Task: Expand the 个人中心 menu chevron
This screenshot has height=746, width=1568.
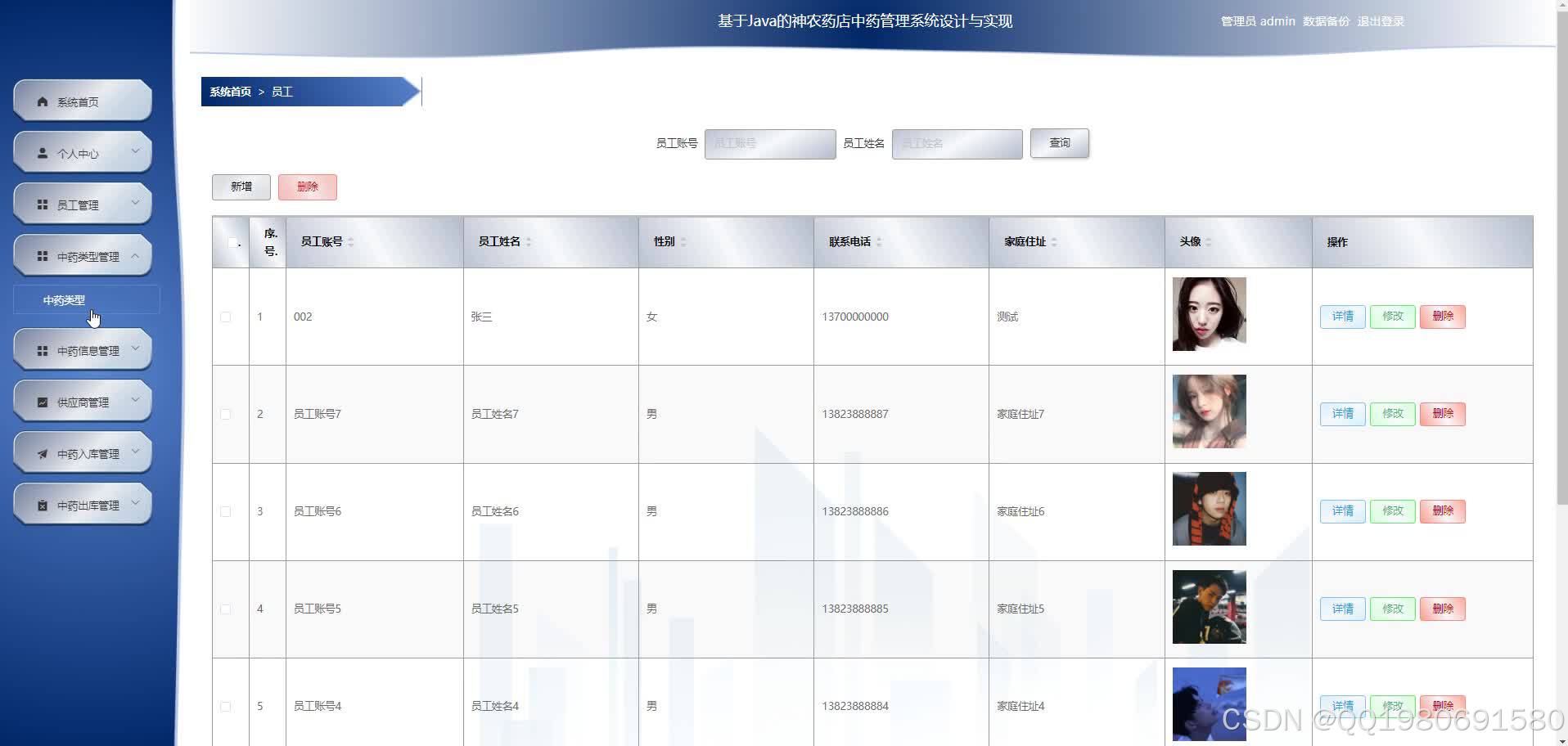Action: click(135, 151)
